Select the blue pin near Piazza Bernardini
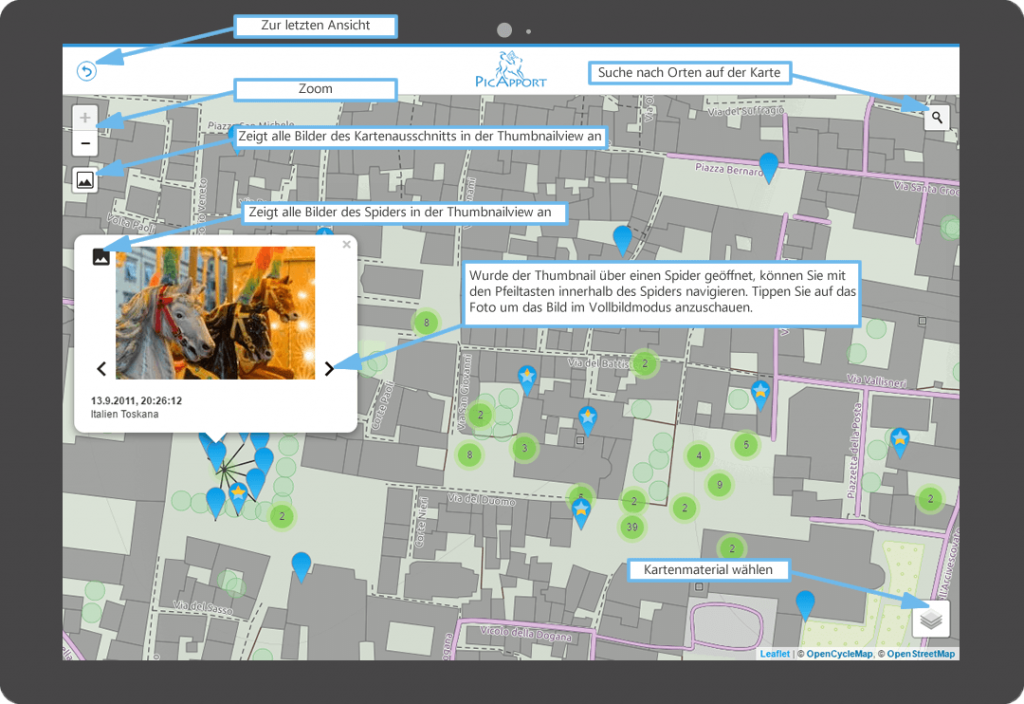1024x704 pixels. (768, 166)
